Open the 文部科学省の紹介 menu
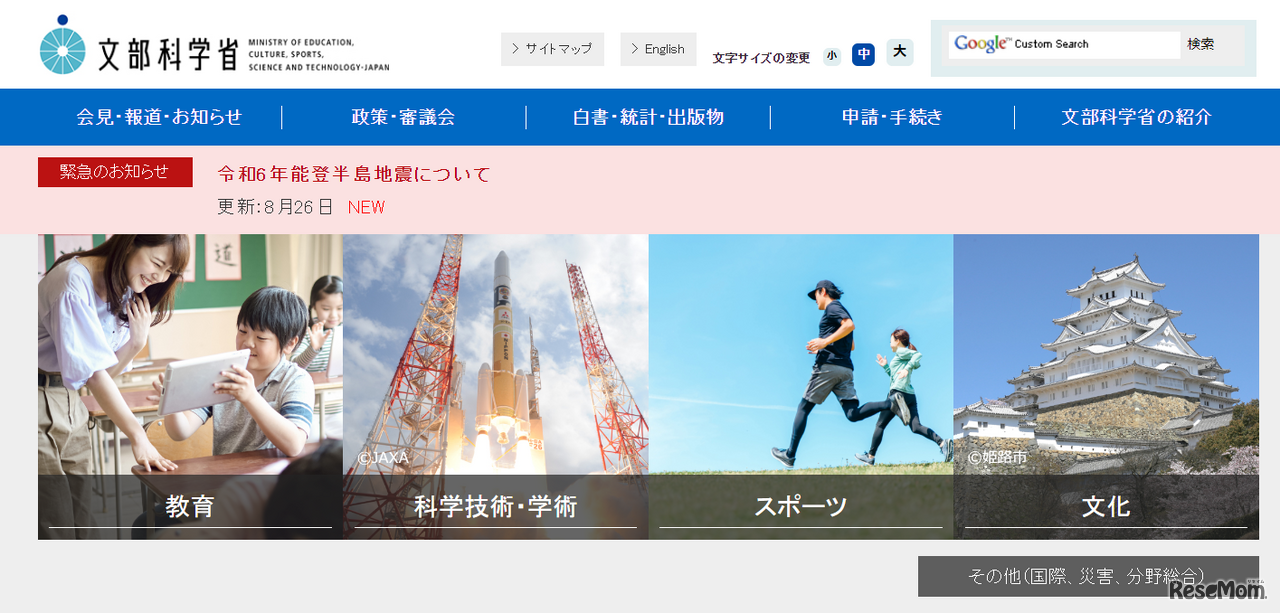Screen dimensions: 1280x613 tap(1137, 117)
